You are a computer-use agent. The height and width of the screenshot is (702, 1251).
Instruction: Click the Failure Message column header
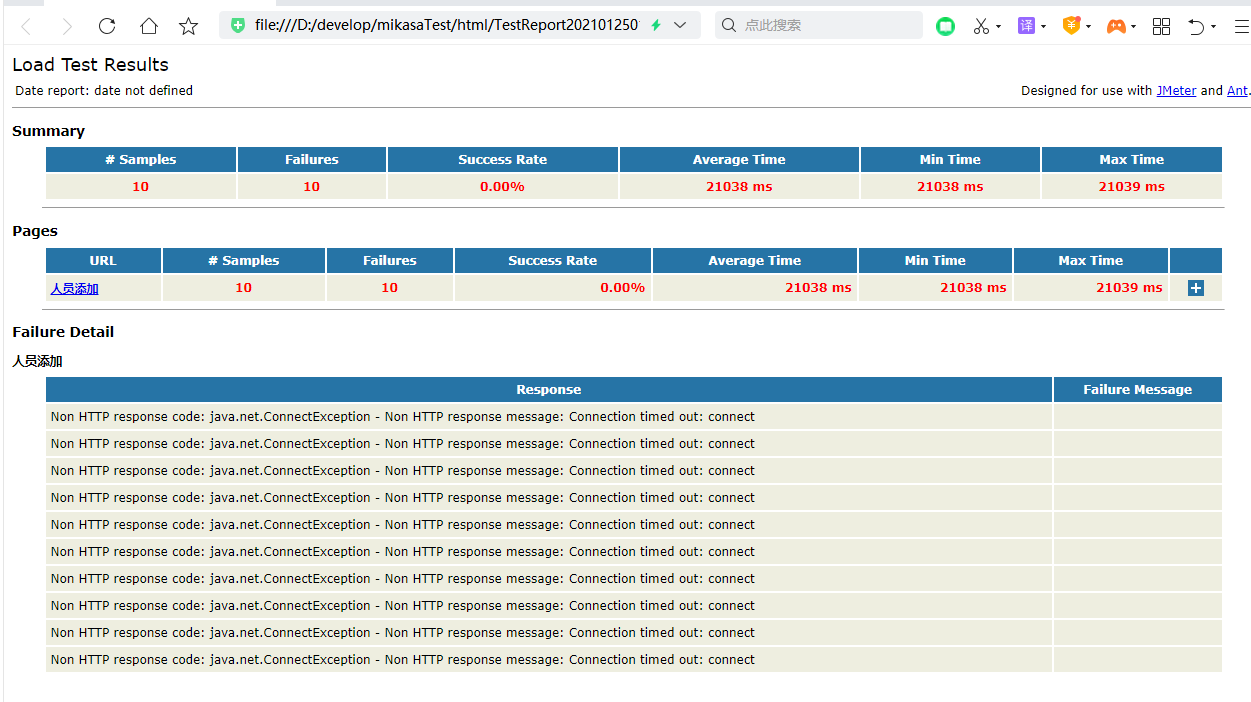(x=1138, y=389)
